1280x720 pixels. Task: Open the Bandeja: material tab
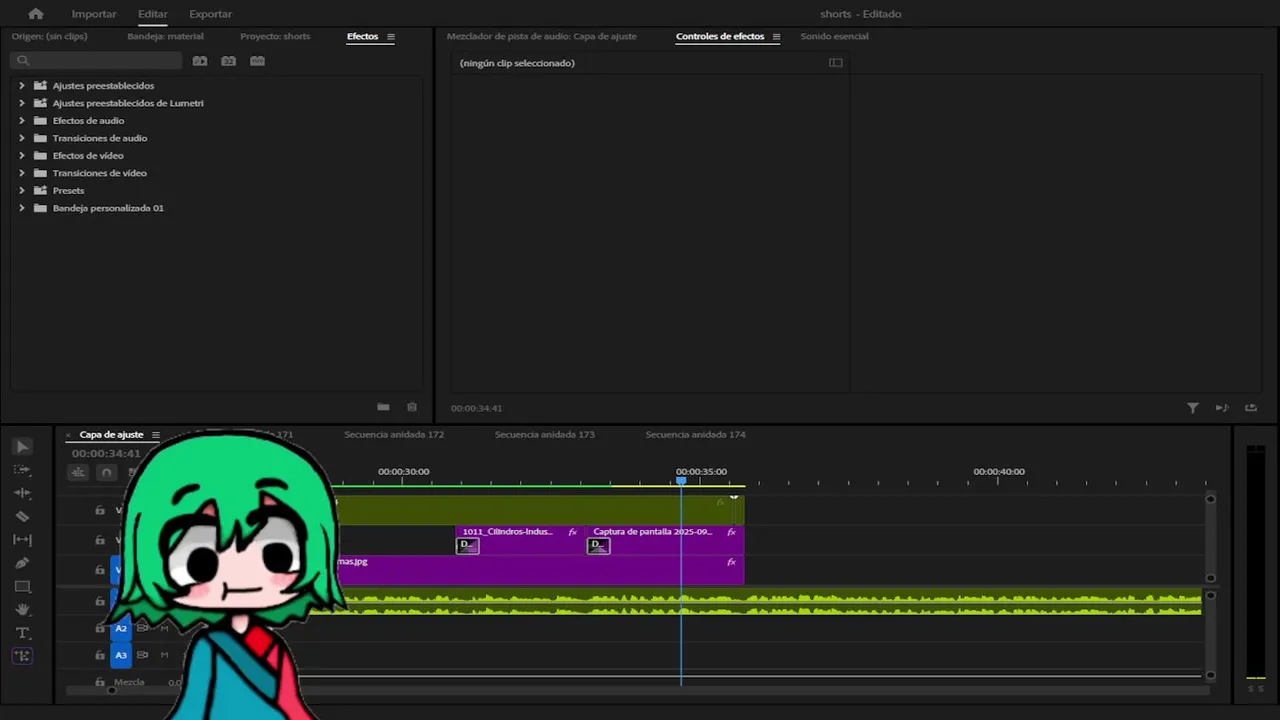(165, 36)
